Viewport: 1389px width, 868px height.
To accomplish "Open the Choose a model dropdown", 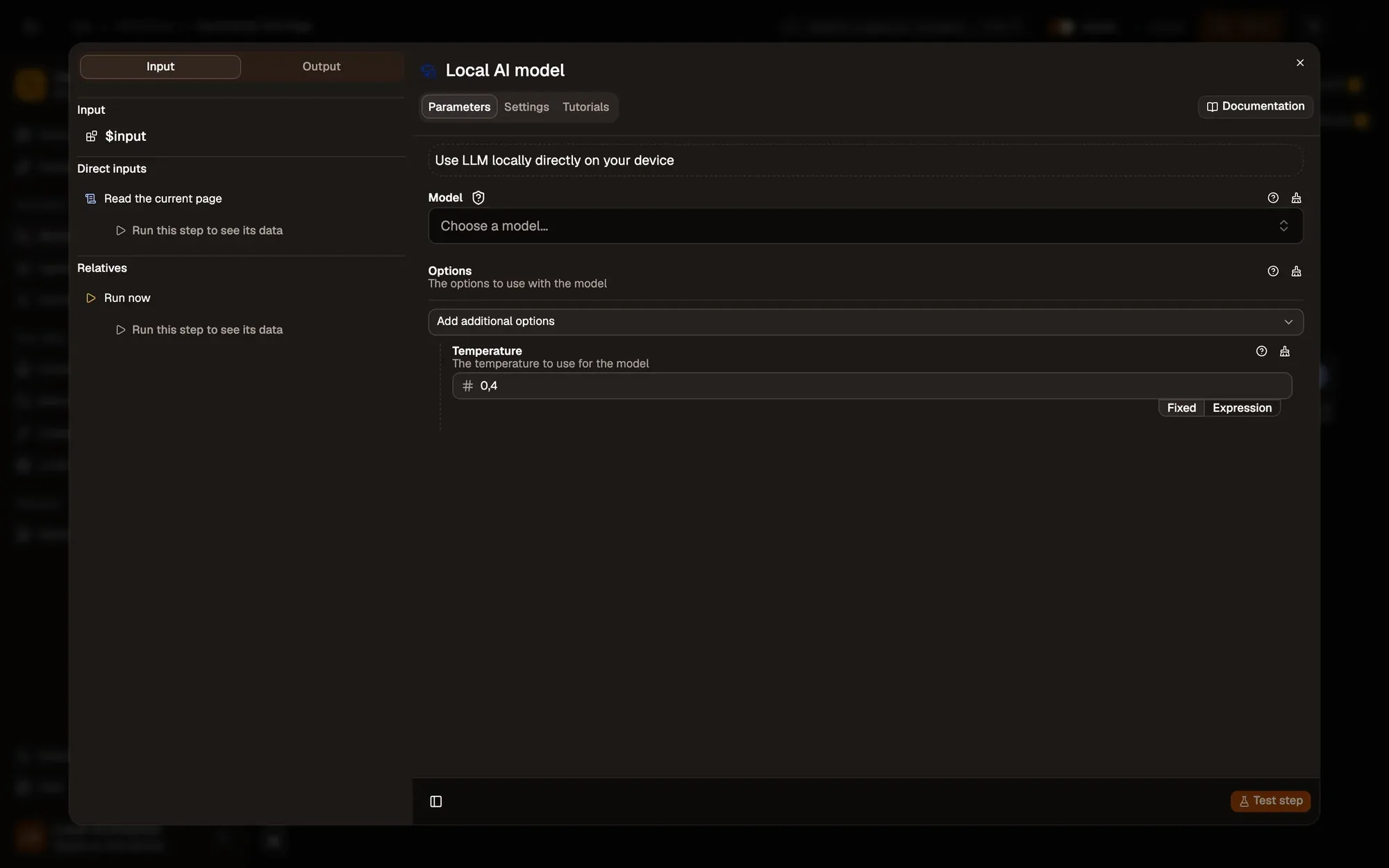I will click(x=865, y=226).
